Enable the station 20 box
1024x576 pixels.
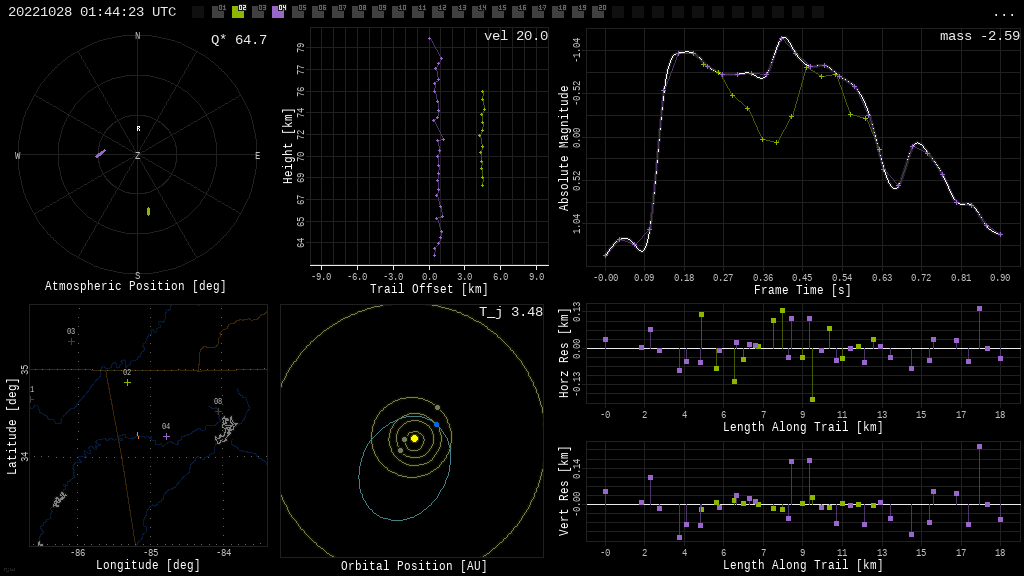pos(598,12)
